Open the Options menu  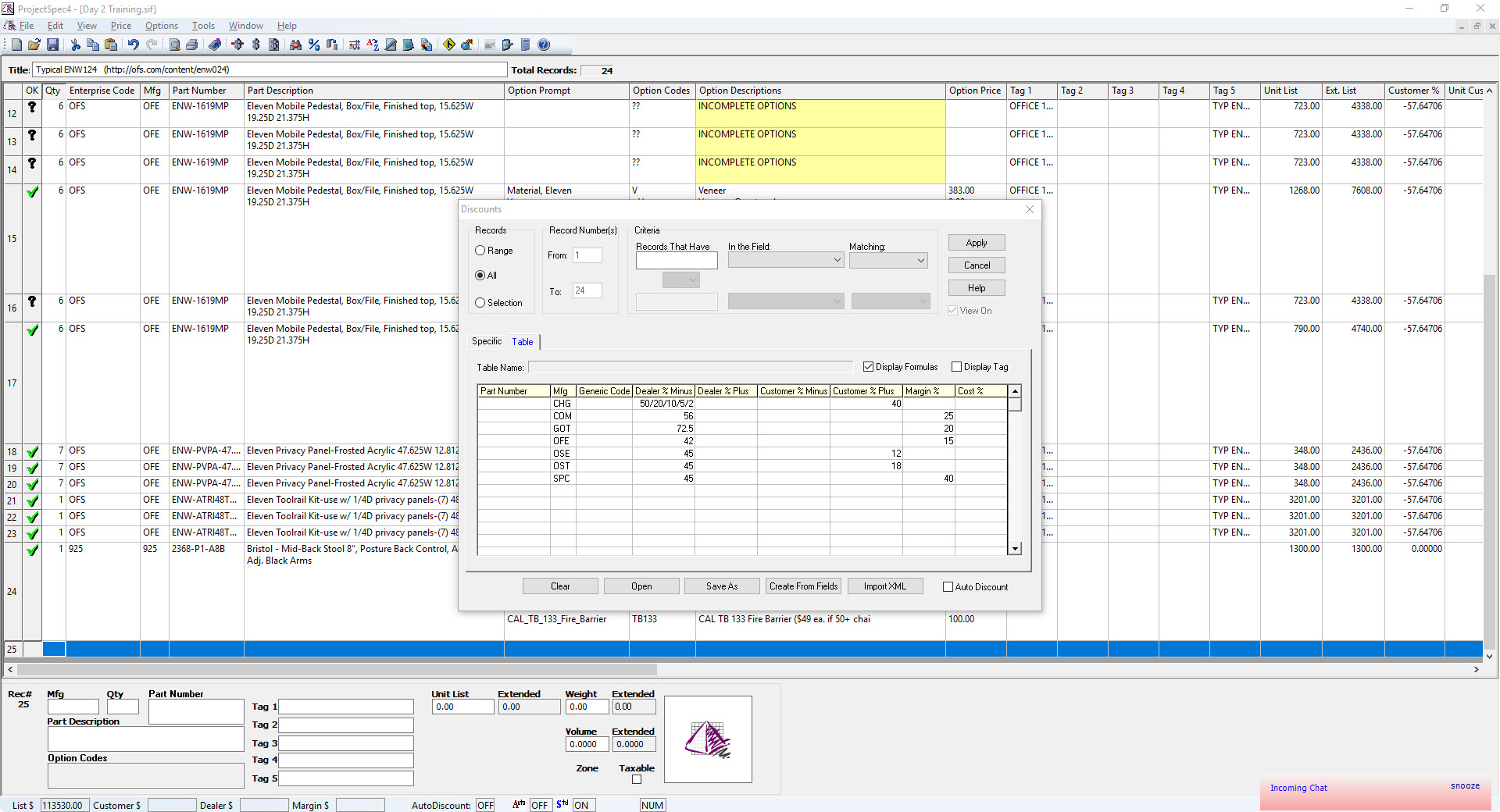[x=162, y=26]
